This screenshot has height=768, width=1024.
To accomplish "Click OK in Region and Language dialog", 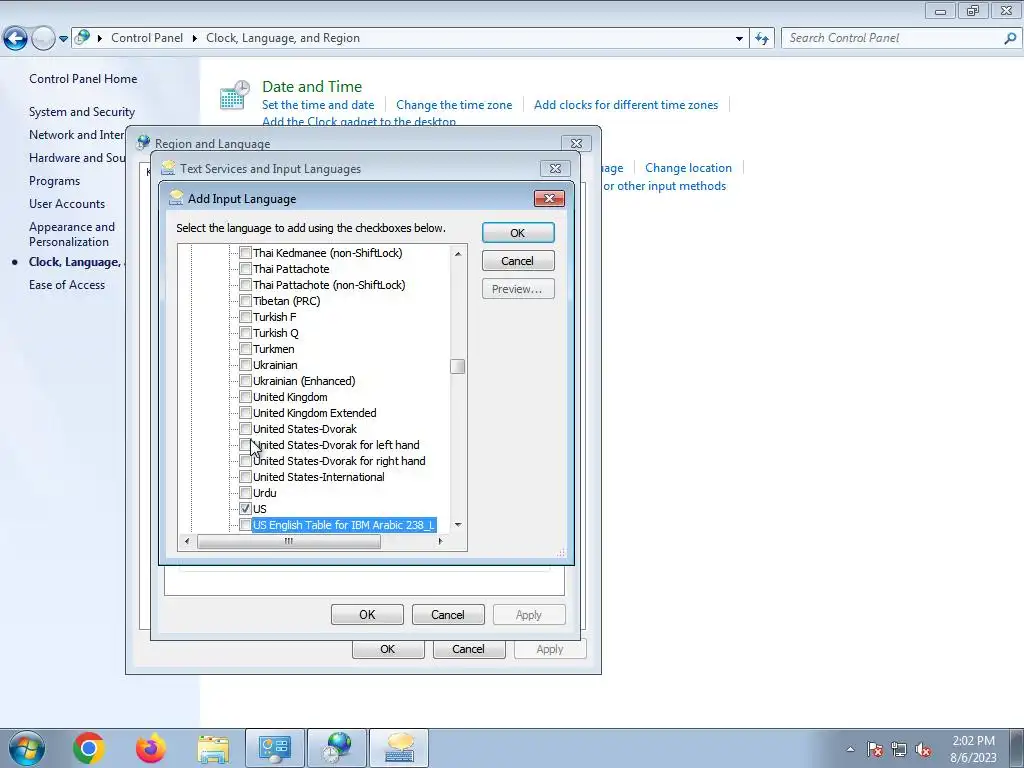I will pyautogui.click(x=388, y=649).
